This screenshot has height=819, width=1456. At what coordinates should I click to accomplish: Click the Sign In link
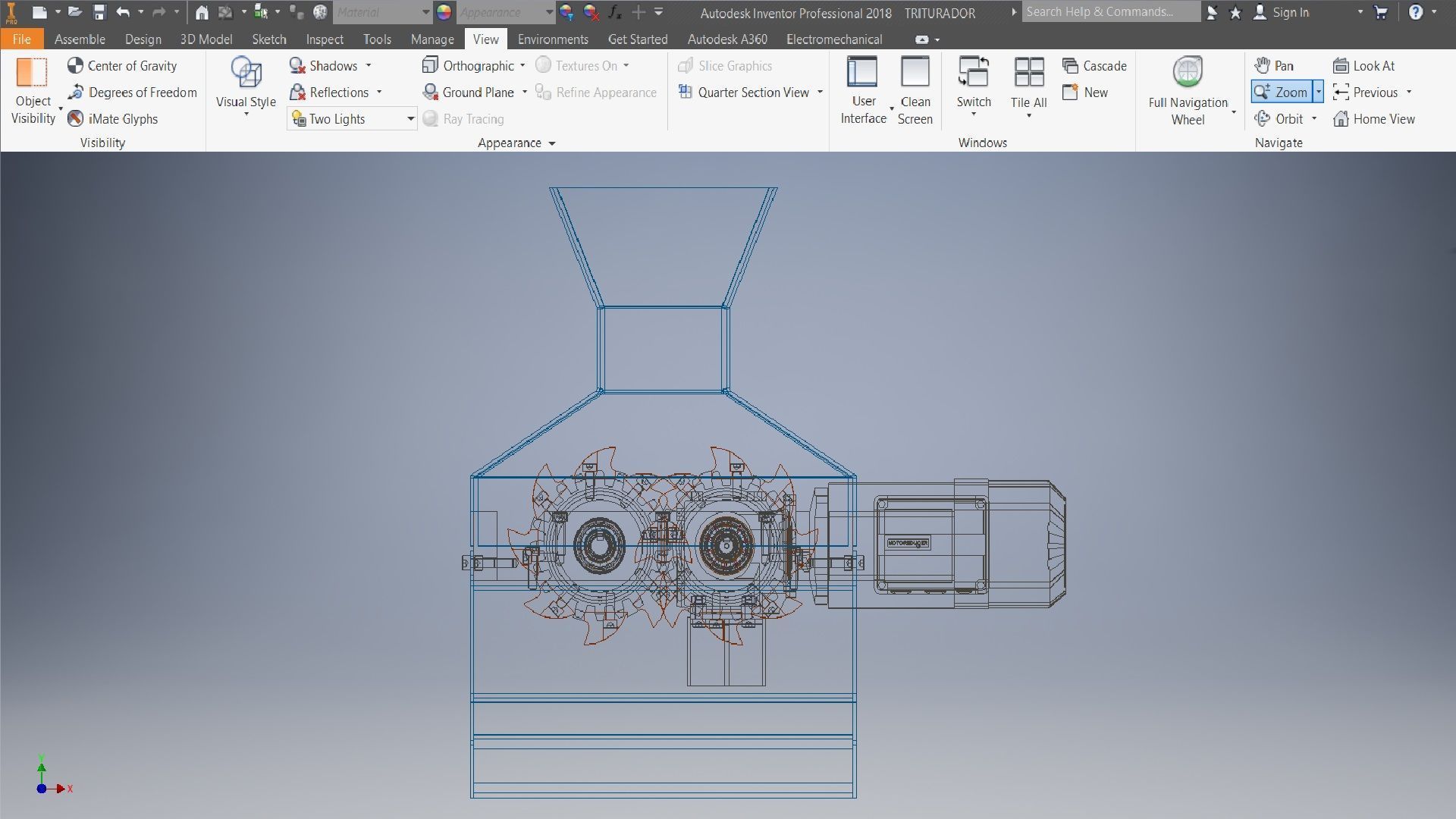tap(1290, 12)
